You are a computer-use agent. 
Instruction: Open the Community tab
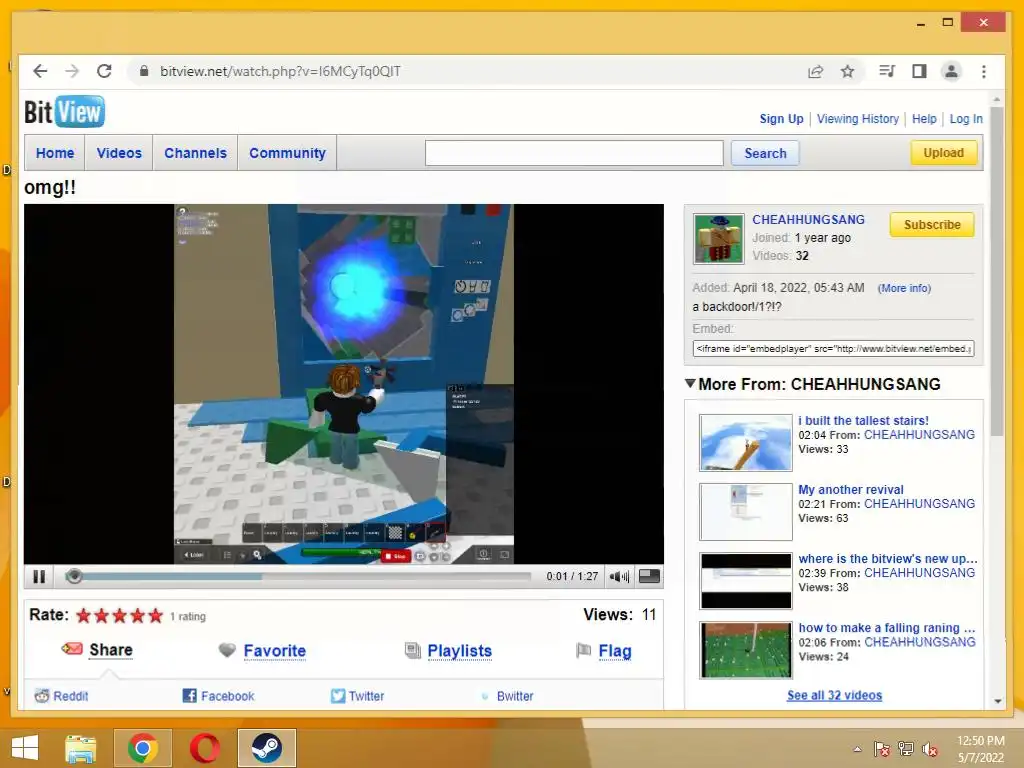point(287,153)
